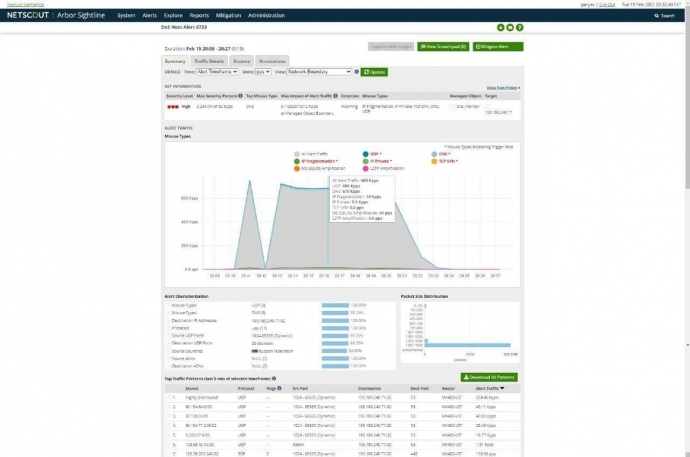Toggle DNS series legend circle

[434, 154]
